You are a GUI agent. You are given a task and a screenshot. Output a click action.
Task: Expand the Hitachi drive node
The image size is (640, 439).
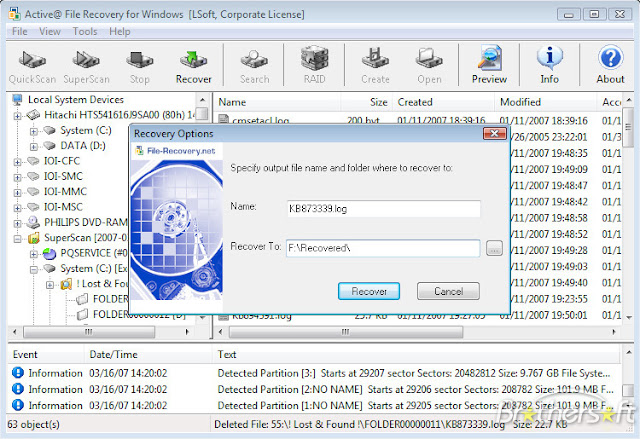(17, 116)
